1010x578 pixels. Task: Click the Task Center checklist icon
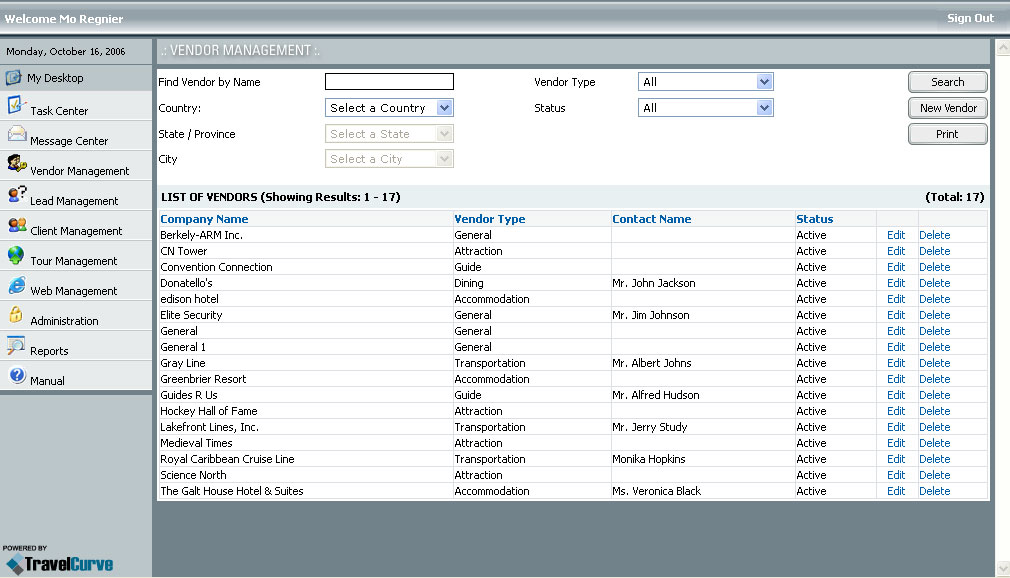tap(16, 104)
